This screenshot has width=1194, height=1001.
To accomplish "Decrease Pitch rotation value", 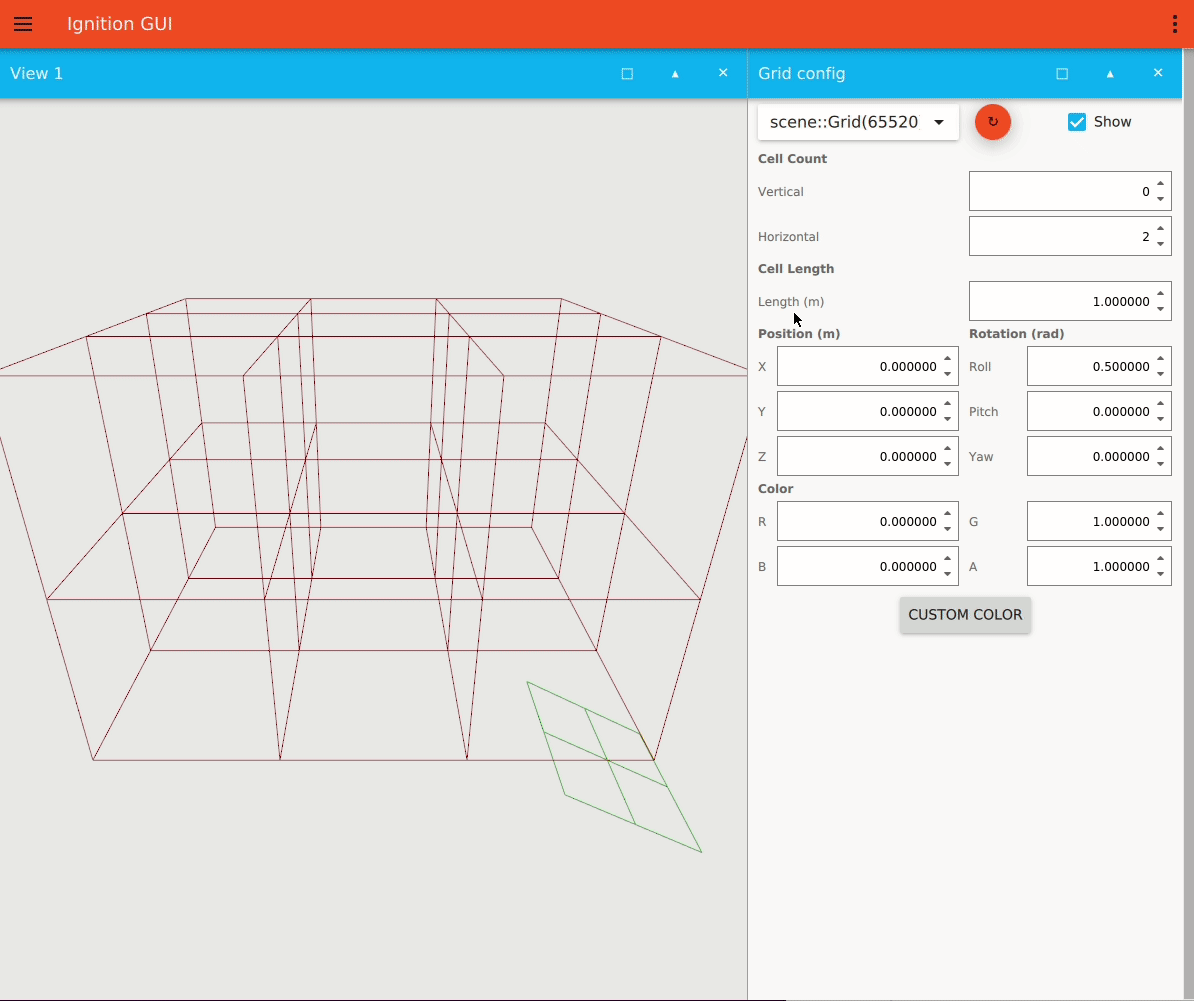I will click(x=1160, y=419).
